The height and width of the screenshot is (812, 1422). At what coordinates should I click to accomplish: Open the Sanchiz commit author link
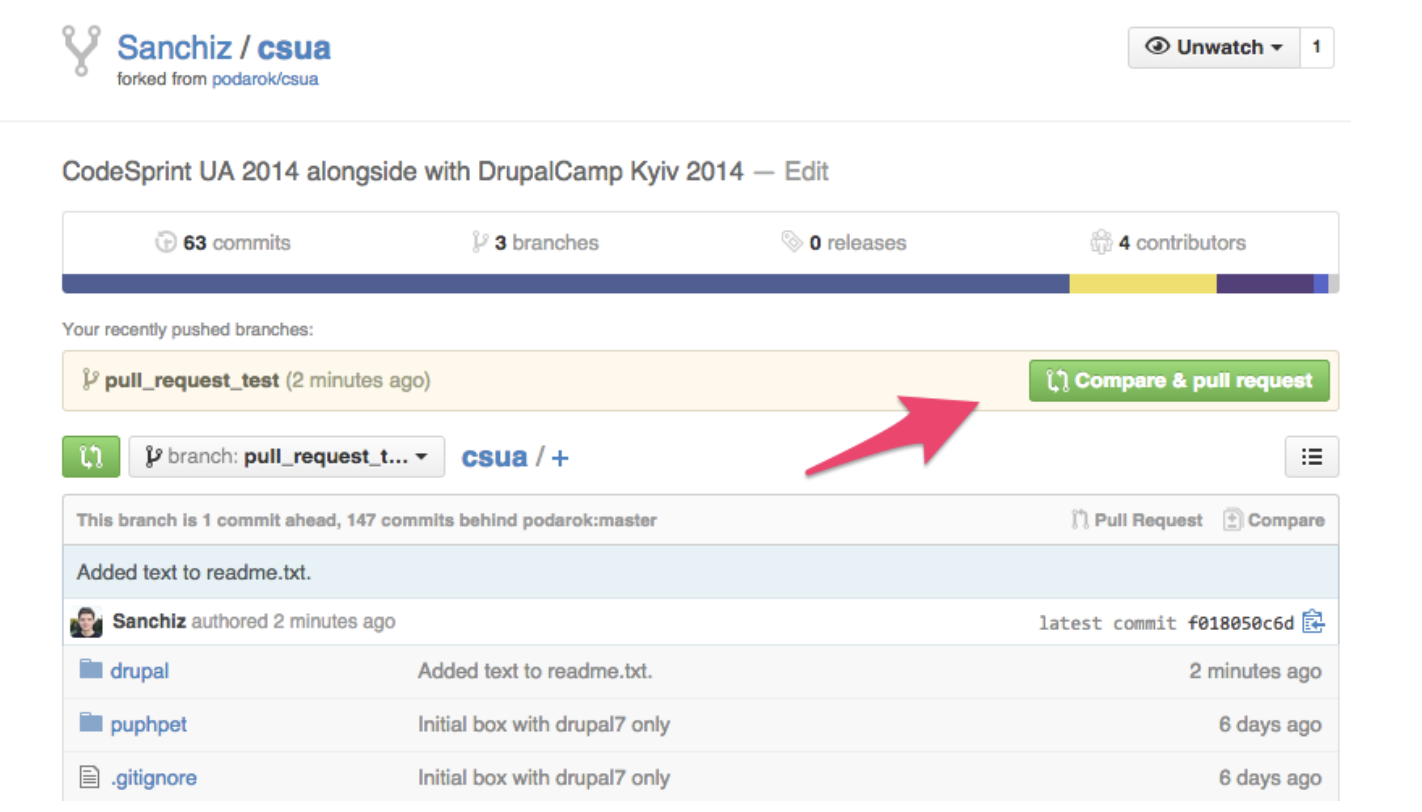pyautogui.click(x=149, y=621)
